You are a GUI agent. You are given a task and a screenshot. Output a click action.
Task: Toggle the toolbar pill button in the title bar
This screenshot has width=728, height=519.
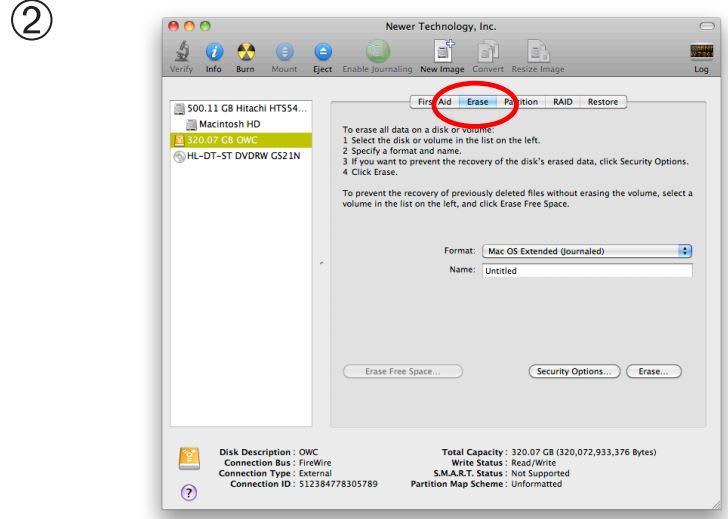(x=707, y=26)
